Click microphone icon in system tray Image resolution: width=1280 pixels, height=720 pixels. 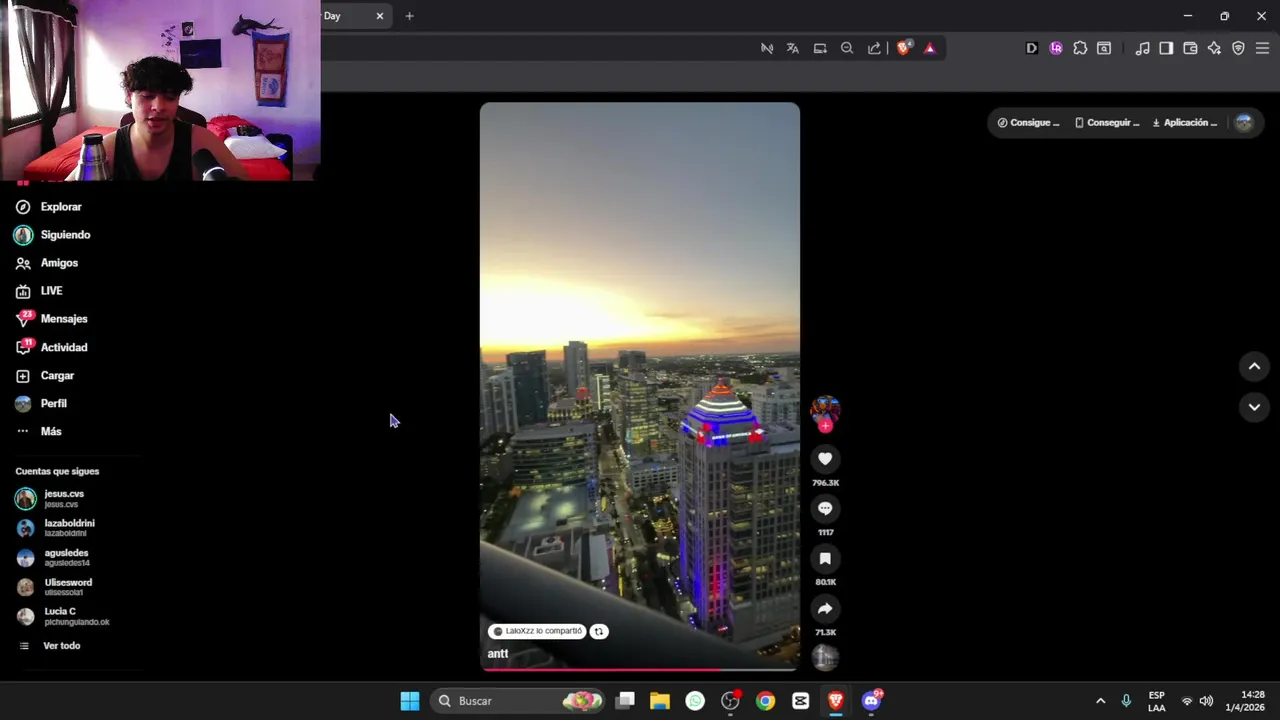[1126, 701]
